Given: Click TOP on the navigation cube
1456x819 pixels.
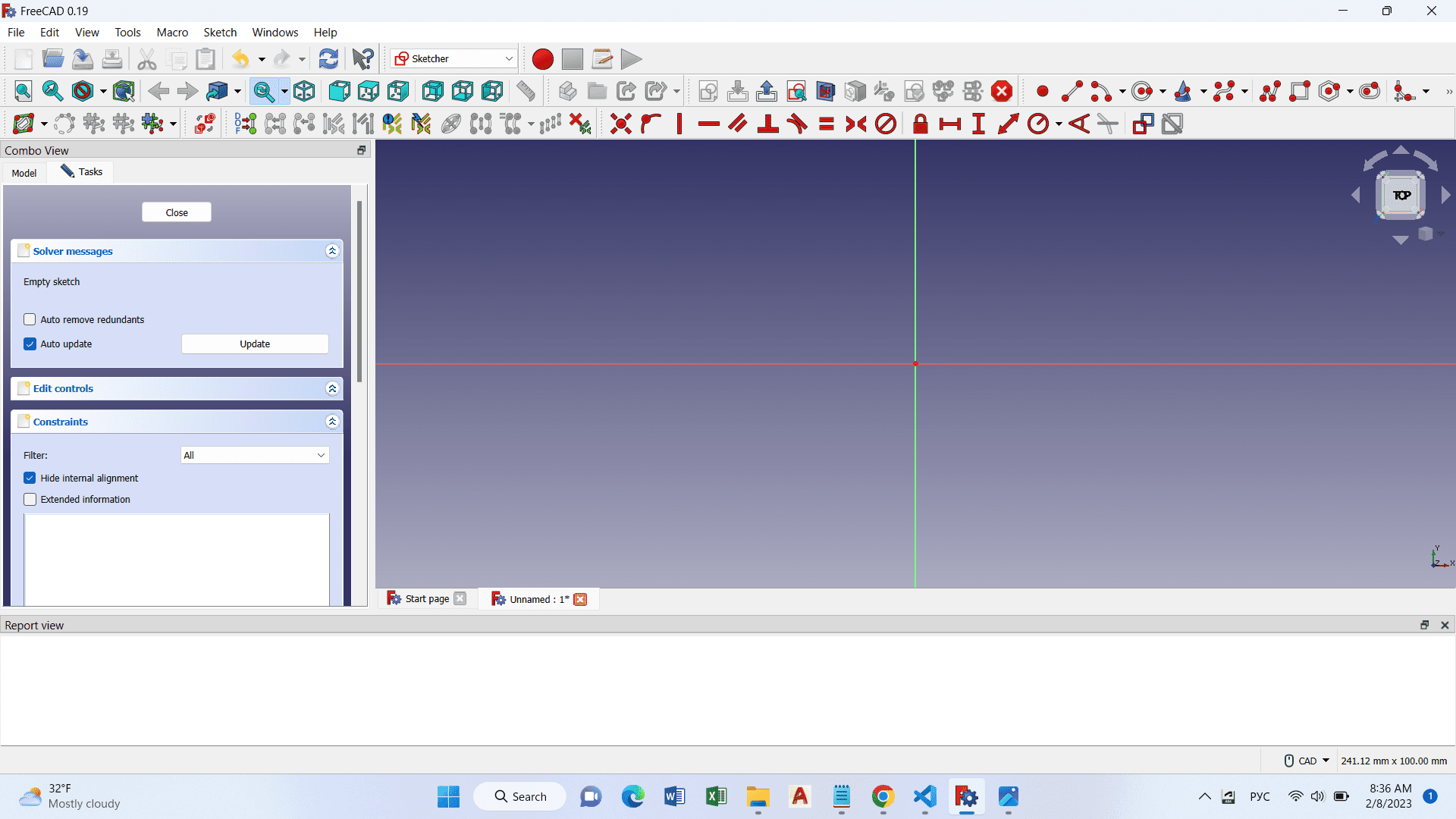Looking at the screenshot, I should (1401, 195).
